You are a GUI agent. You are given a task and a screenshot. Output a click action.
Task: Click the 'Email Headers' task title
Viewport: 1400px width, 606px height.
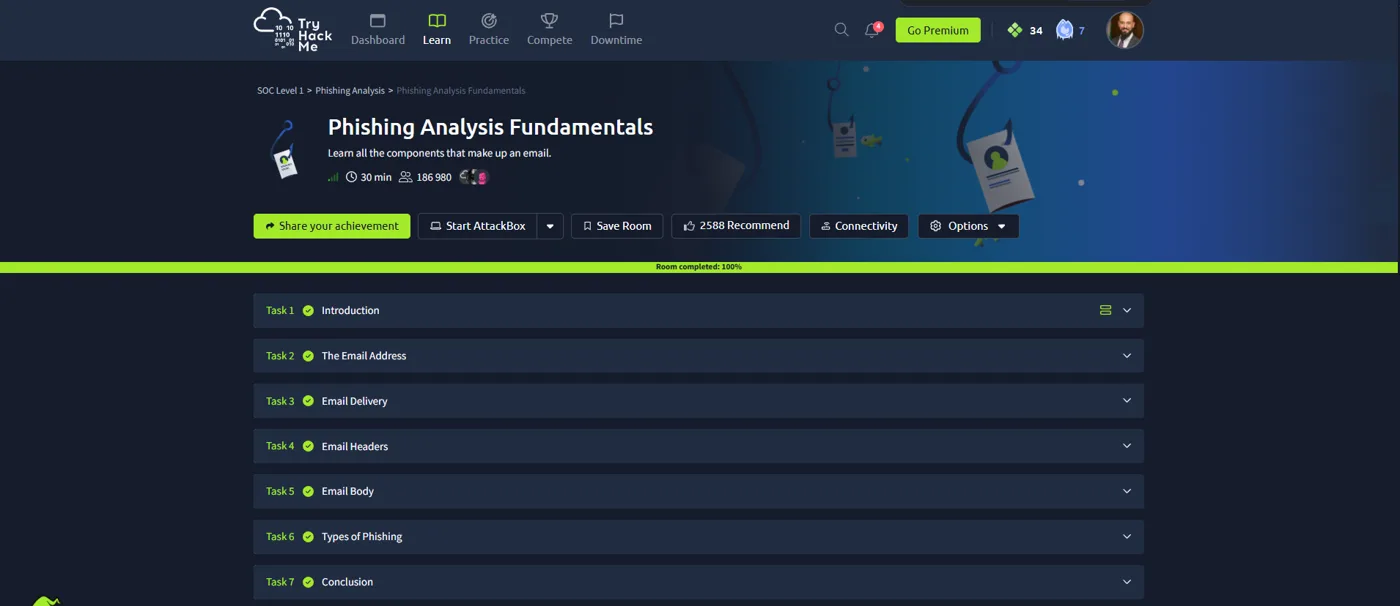click(355, 446)
